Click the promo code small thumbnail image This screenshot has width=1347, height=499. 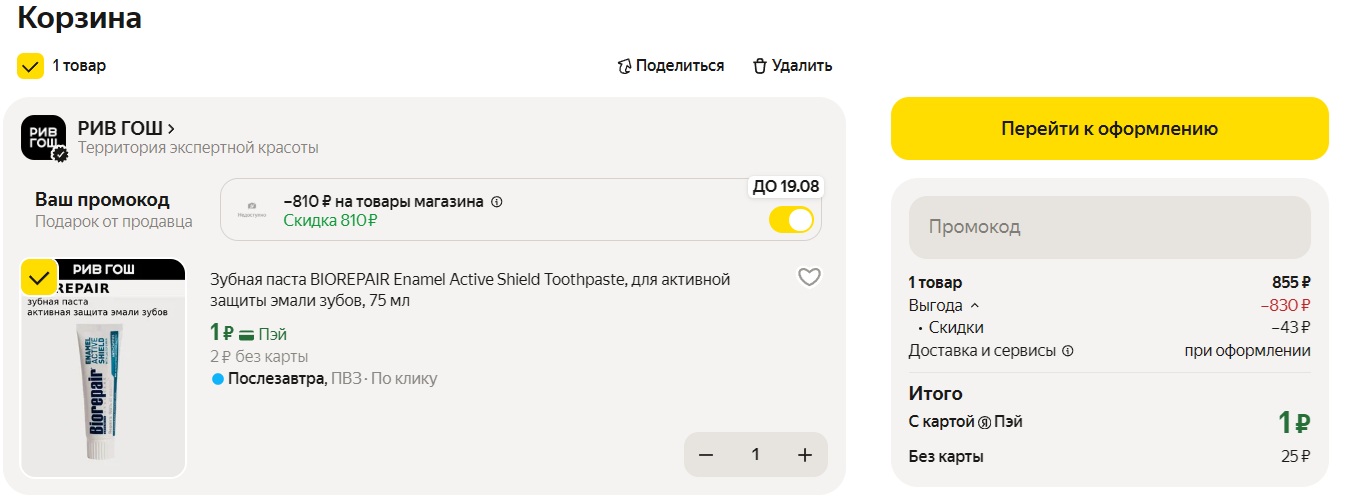pos(252,210)
